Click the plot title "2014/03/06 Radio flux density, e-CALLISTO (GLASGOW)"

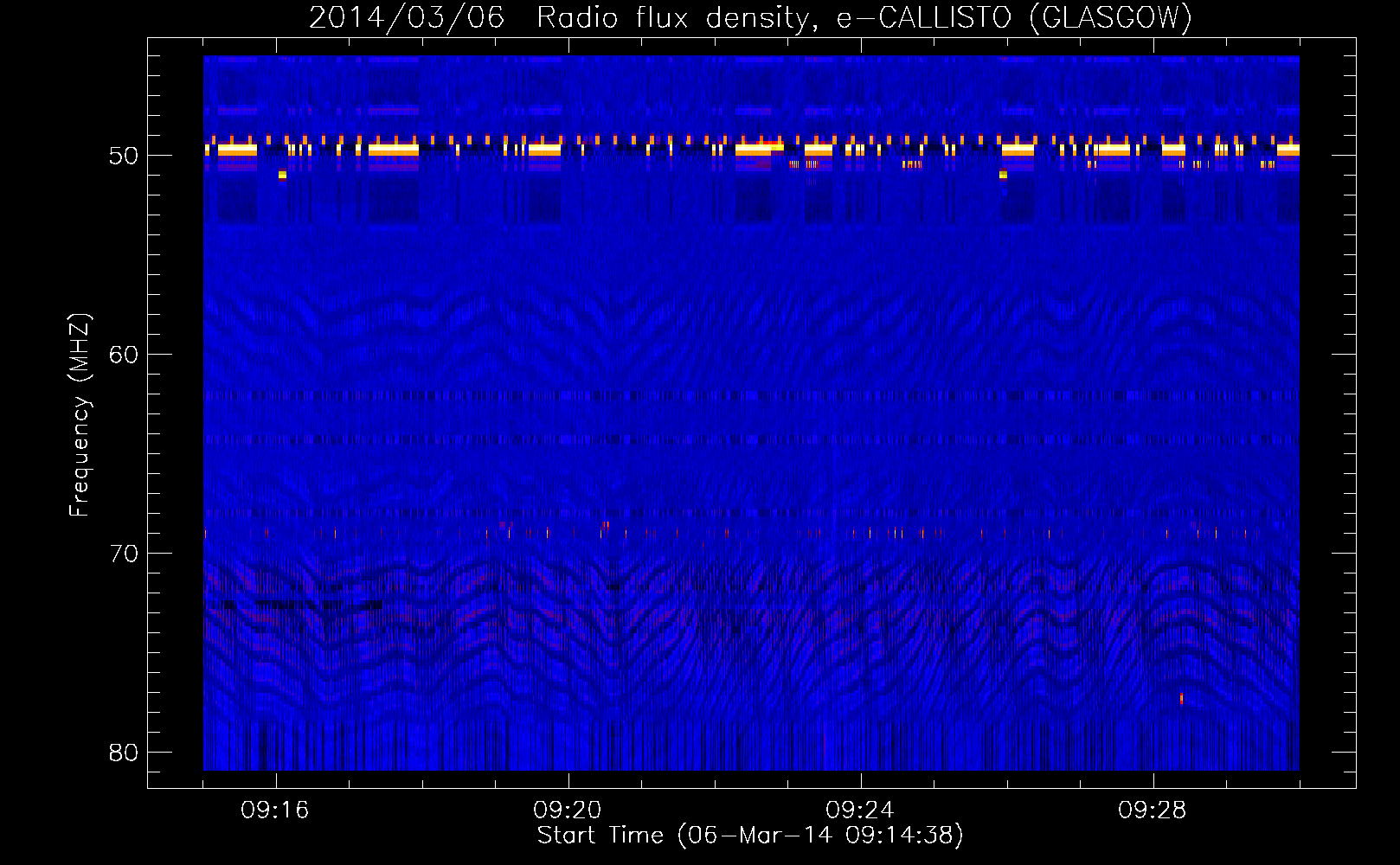[750, 17]
